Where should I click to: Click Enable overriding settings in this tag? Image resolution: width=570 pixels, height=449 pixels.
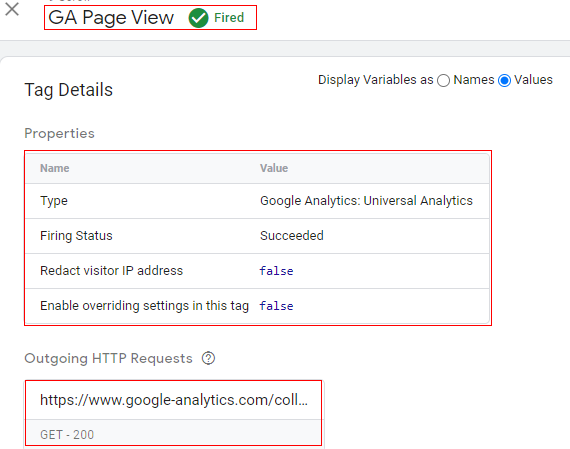coord(144,306)
